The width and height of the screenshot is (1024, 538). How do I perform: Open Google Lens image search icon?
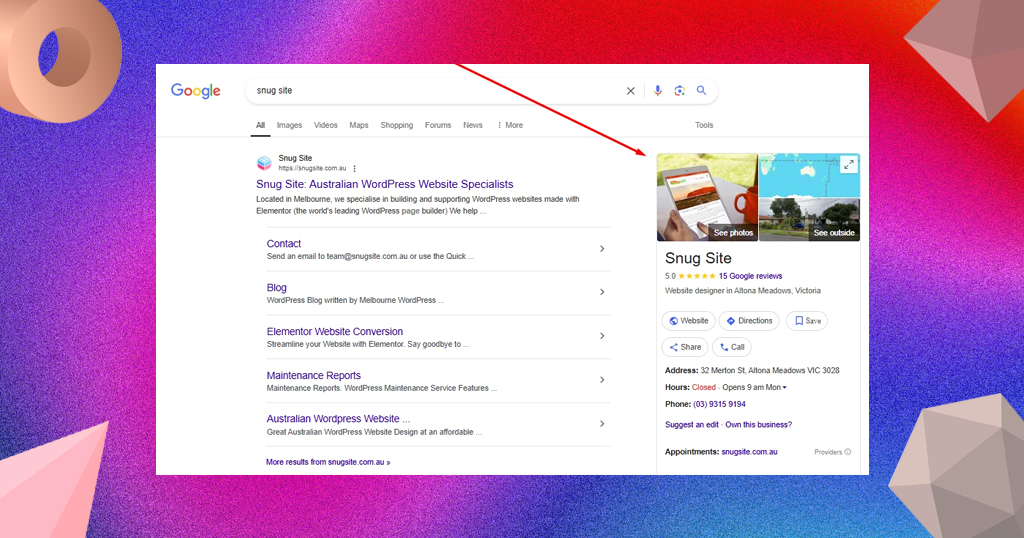point(679,91)
